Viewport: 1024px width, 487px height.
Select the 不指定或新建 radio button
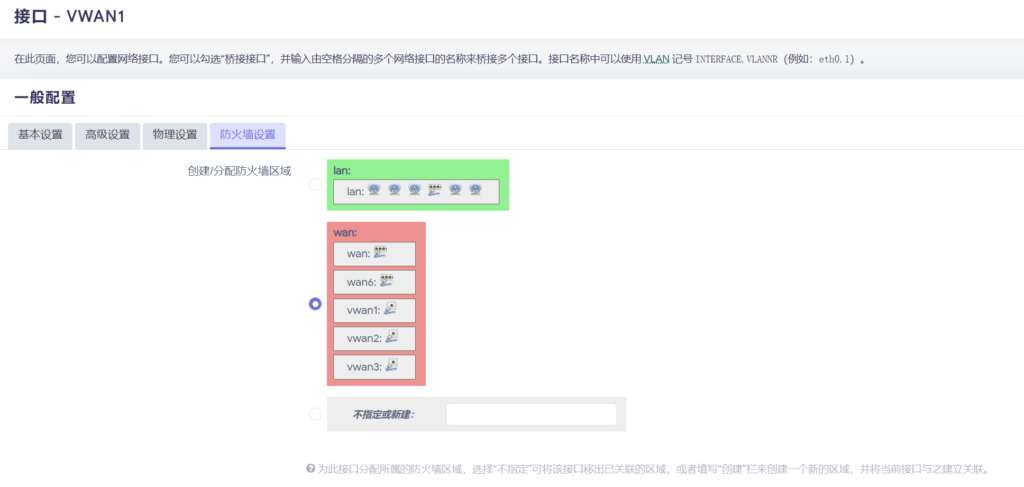tap(315, 414)
